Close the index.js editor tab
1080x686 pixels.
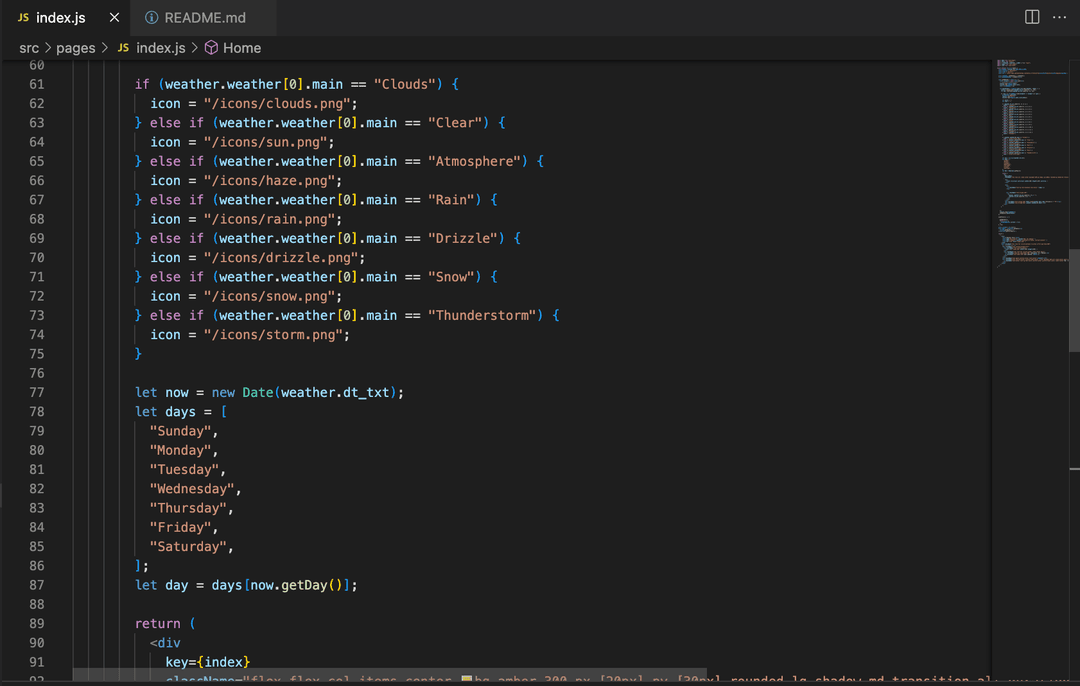click(x=114, y=18)
